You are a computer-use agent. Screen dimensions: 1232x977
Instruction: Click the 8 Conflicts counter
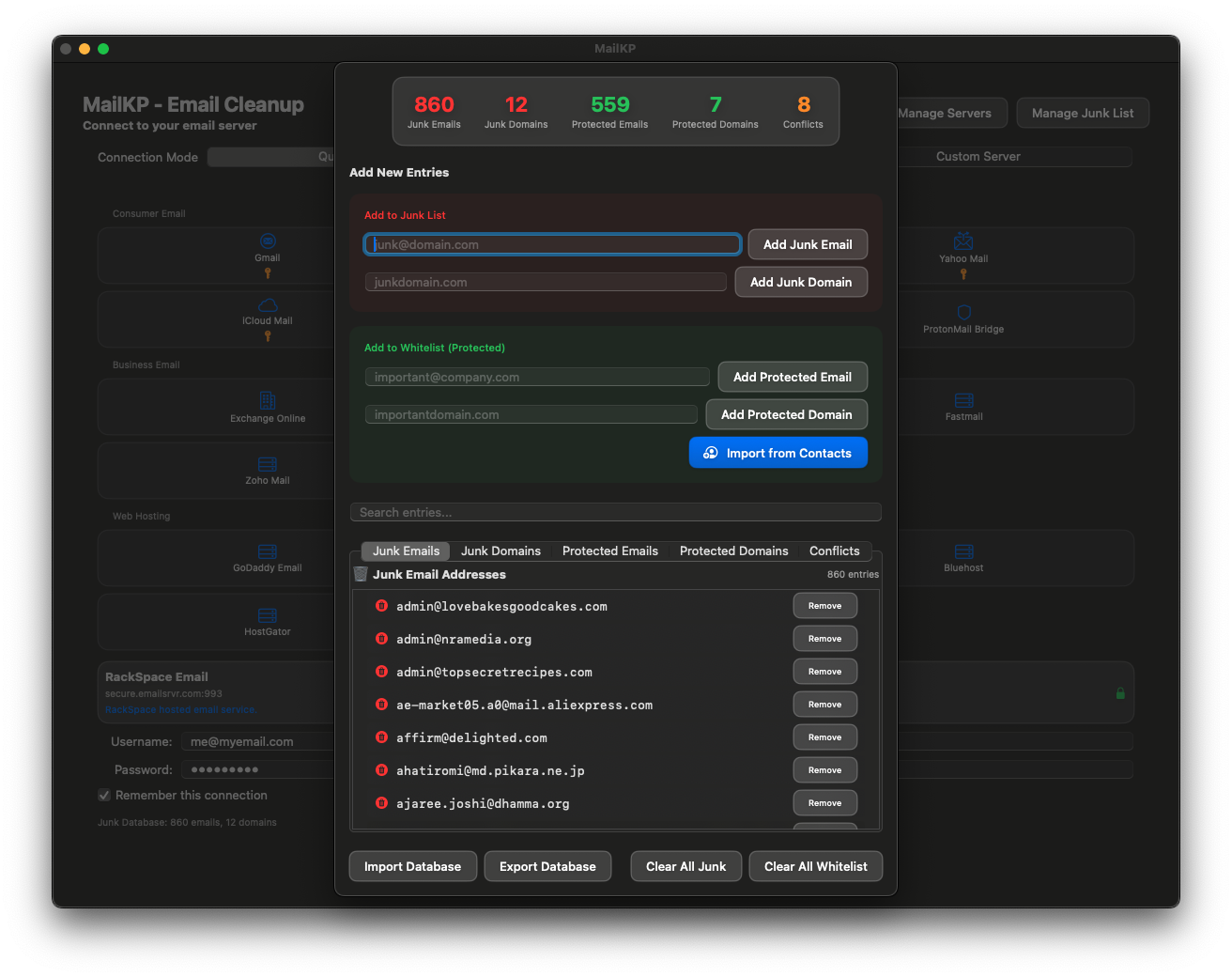tap(804, 111)
